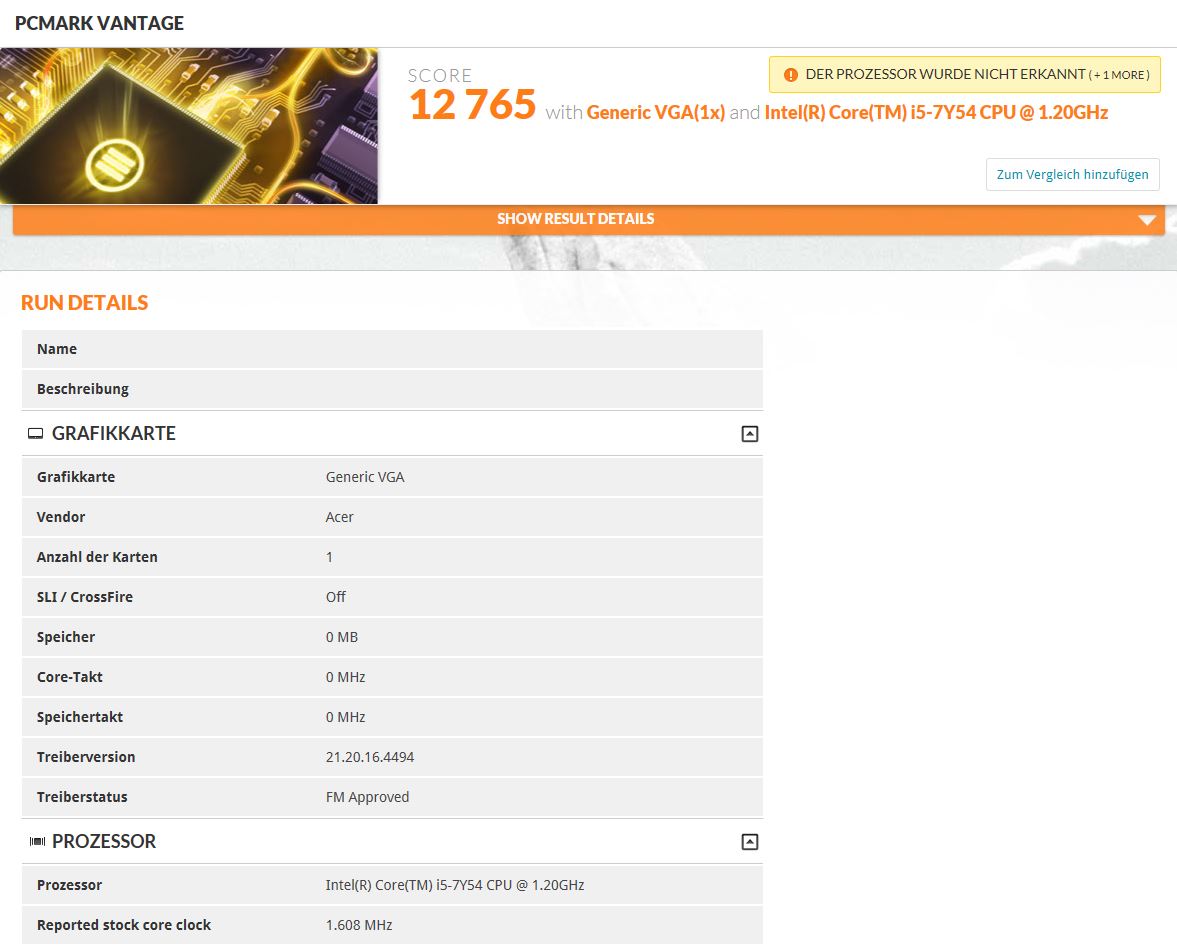Click the Speicher value '0 MB'

342,637
